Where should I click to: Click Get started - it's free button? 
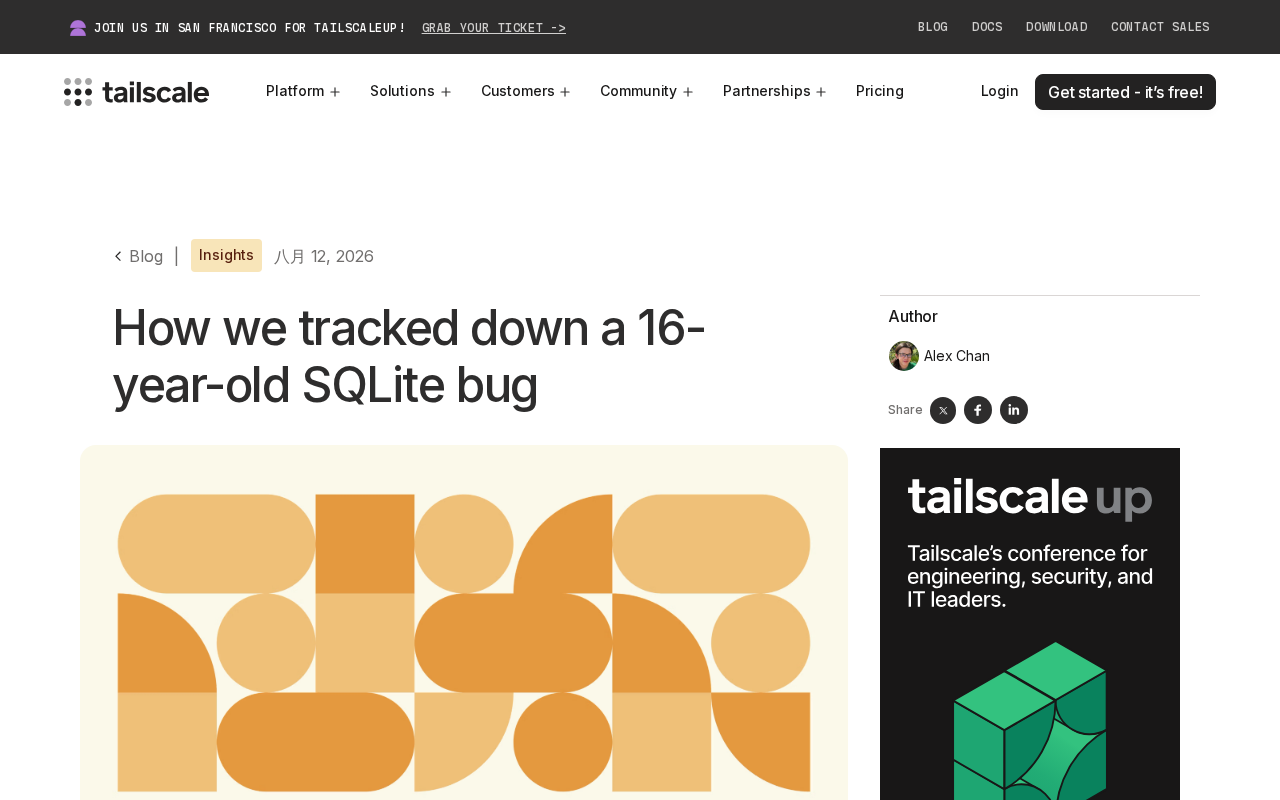(x=1125, y=92)
